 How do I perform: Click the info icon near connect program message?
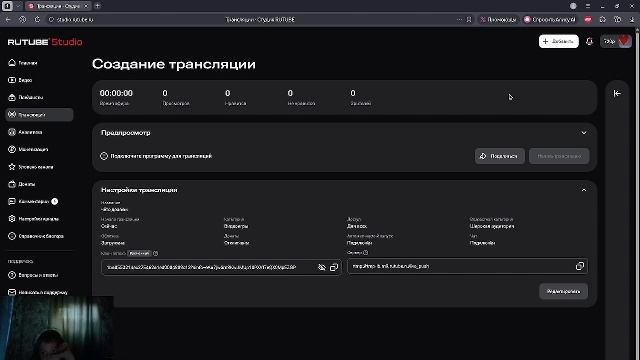[104, 156]
